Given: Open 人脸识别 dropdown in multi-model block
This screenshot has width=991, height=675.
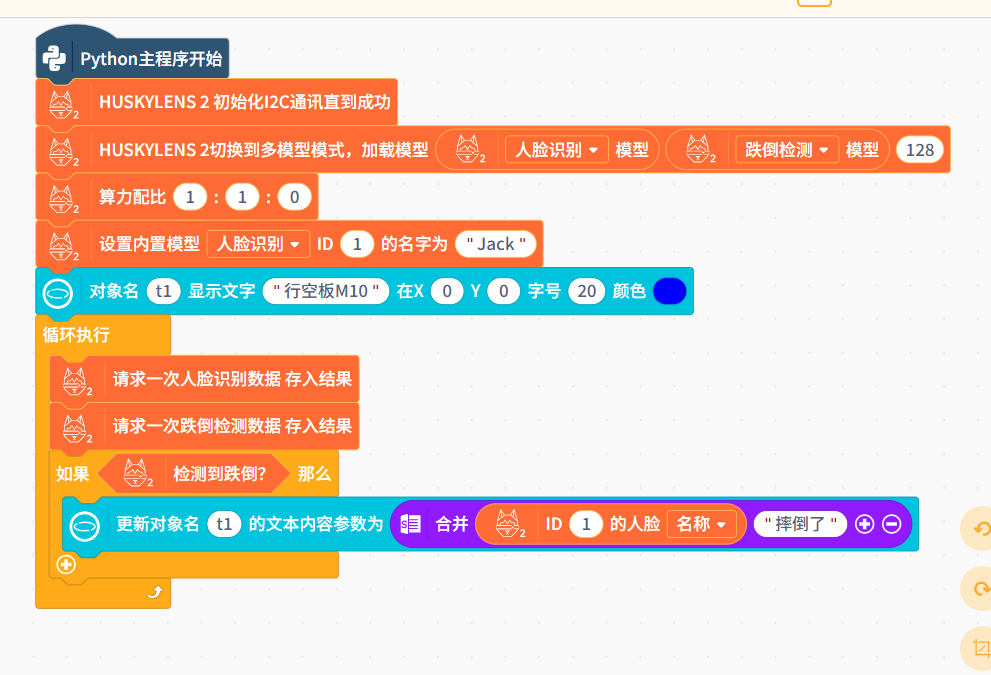Looking at the screenshot, I should 557,150.
